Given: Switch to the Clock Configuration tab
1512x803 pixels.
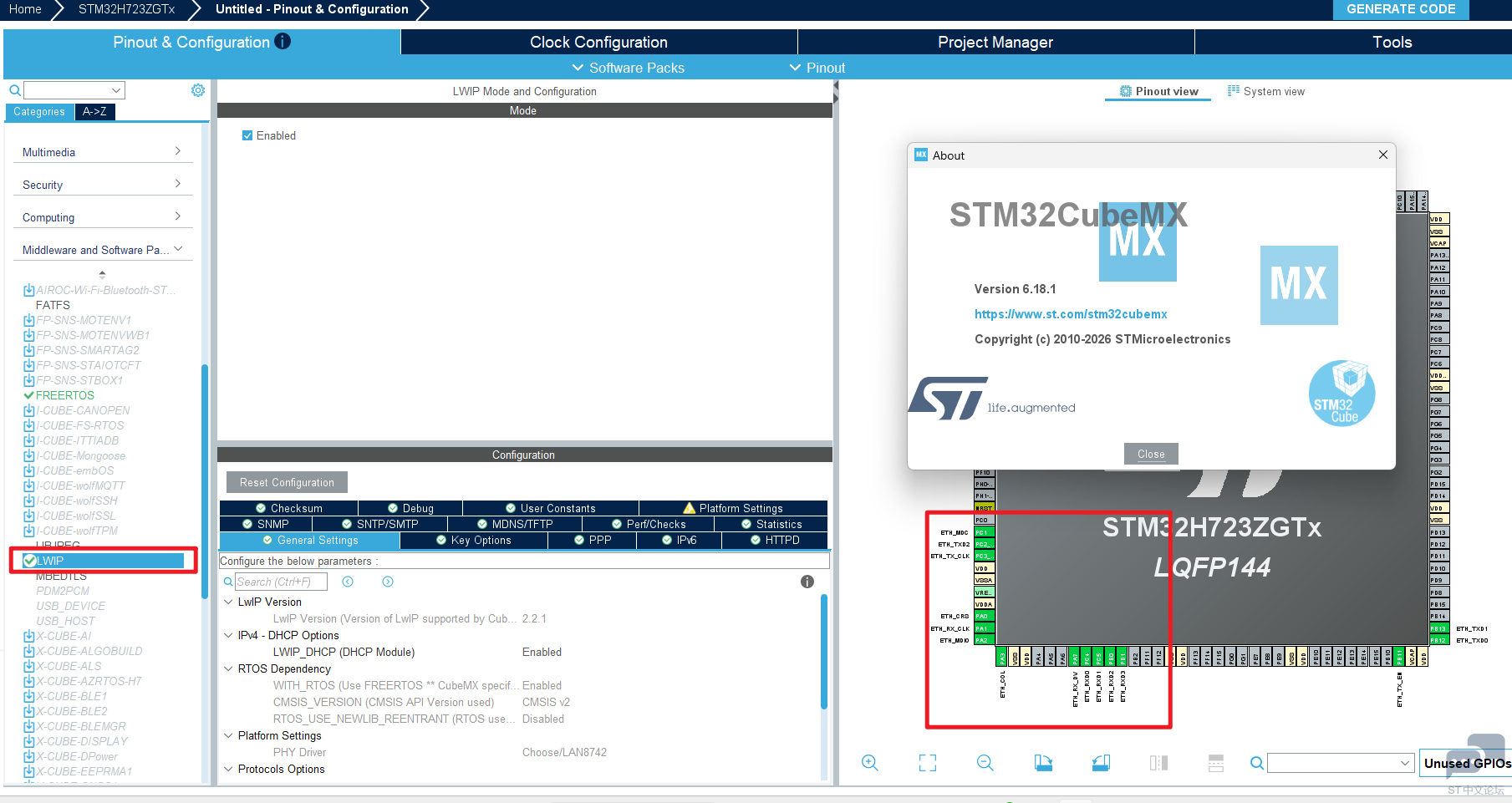Looking at the screenshot, I should pyautogui.click(x=598, y=42).
